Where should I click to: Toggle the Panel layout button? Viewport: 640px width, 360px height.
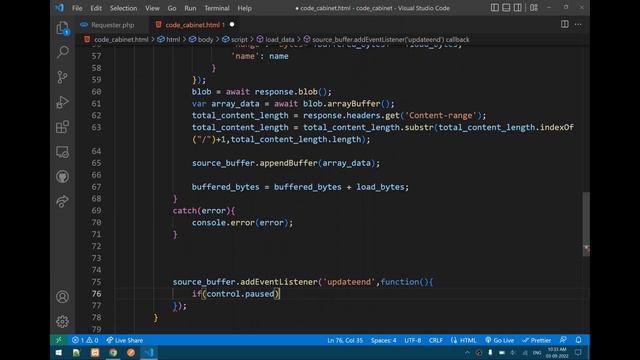pyautogui.click(x=506, y=8)
